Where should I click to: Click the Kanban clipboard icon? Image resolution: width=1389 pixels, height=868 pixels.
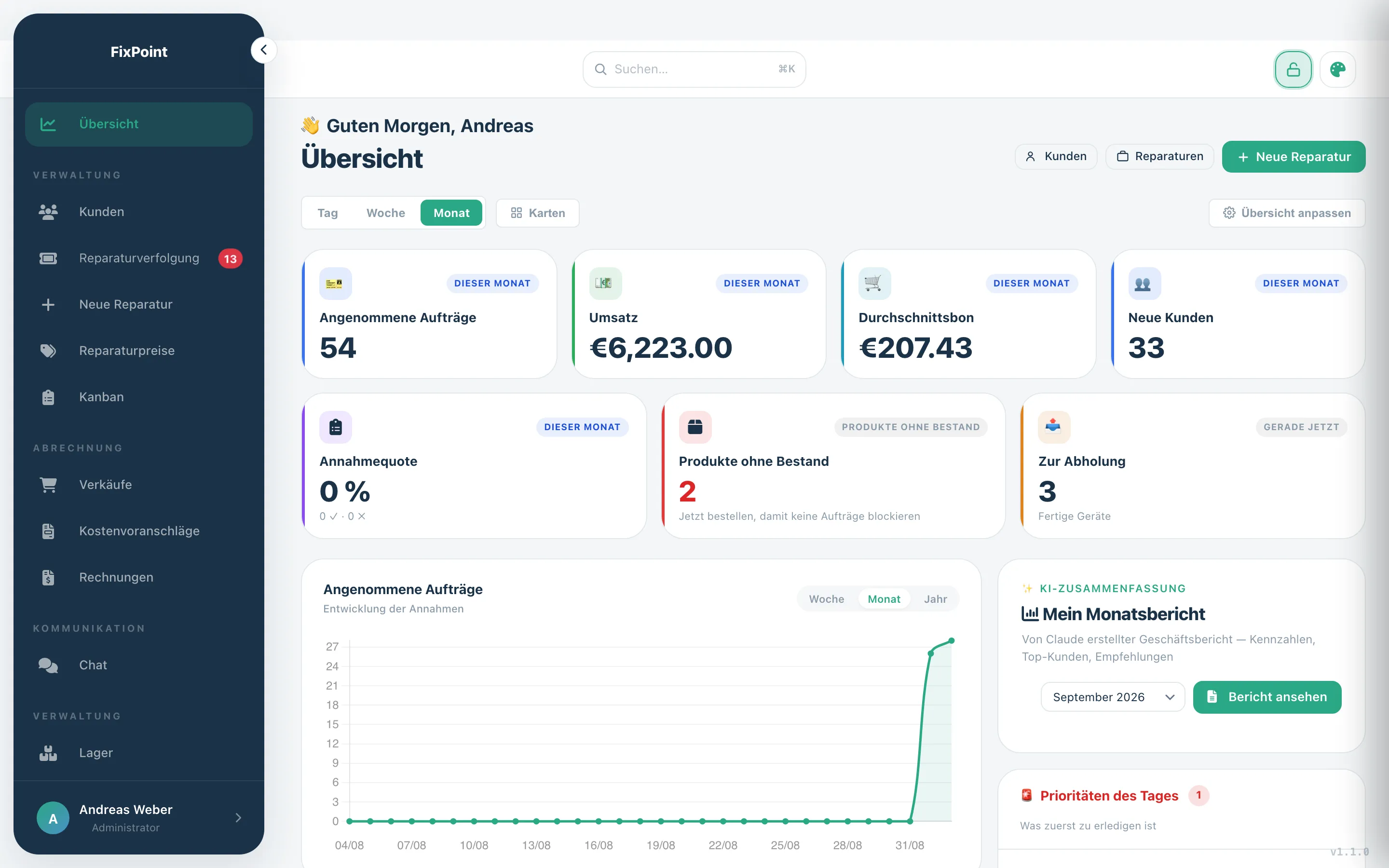pos(48,397)
